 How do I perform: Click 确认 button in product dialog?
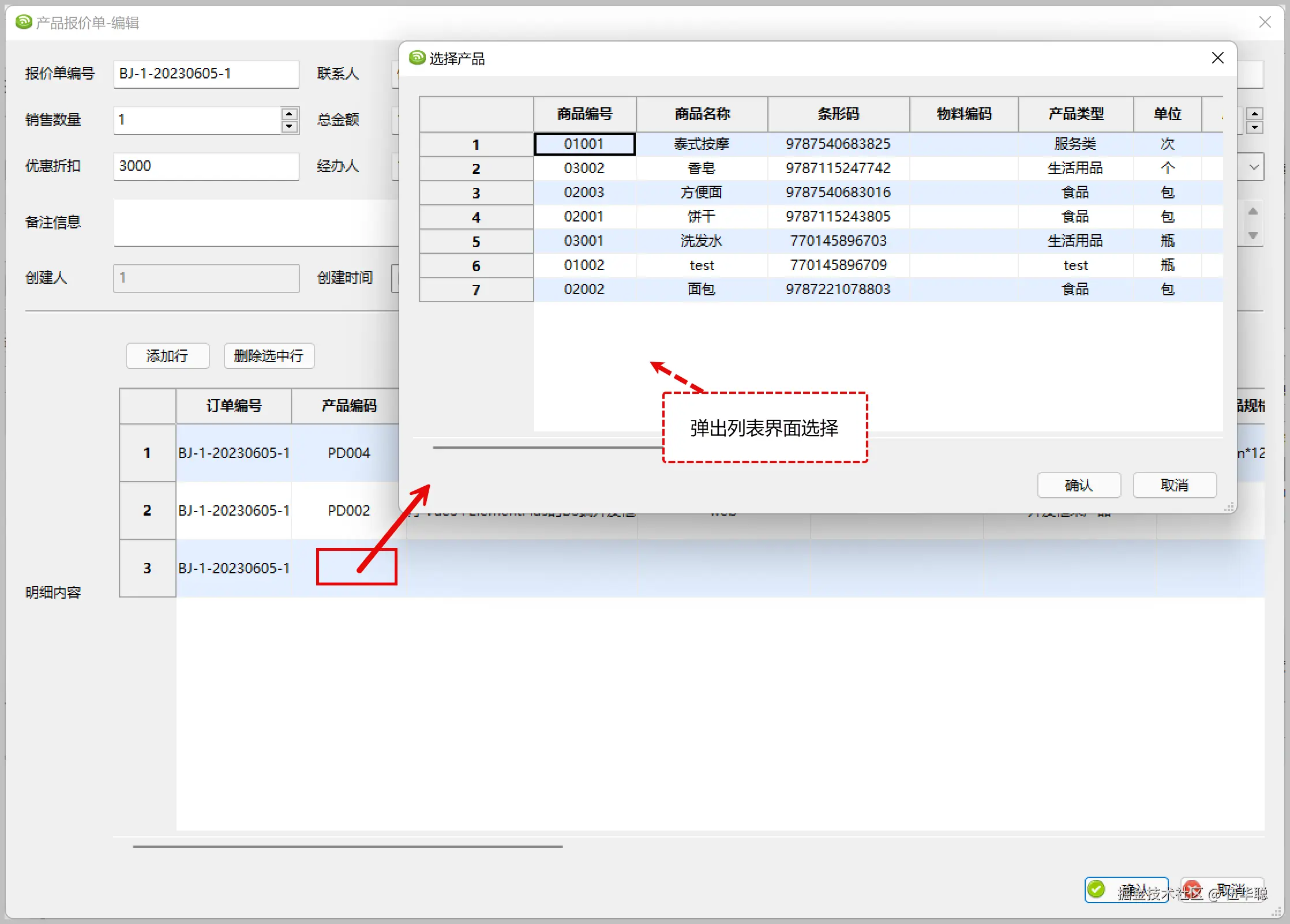[x=1078, y=485]
